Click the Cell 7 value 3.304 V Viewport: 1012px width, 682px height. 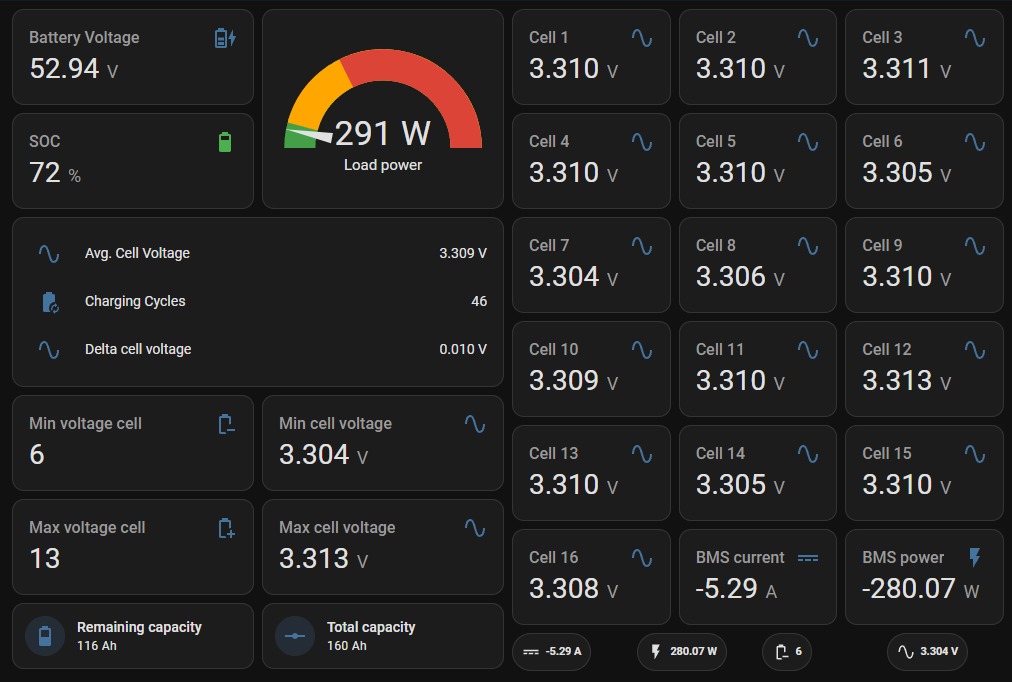tap(573, 277)
